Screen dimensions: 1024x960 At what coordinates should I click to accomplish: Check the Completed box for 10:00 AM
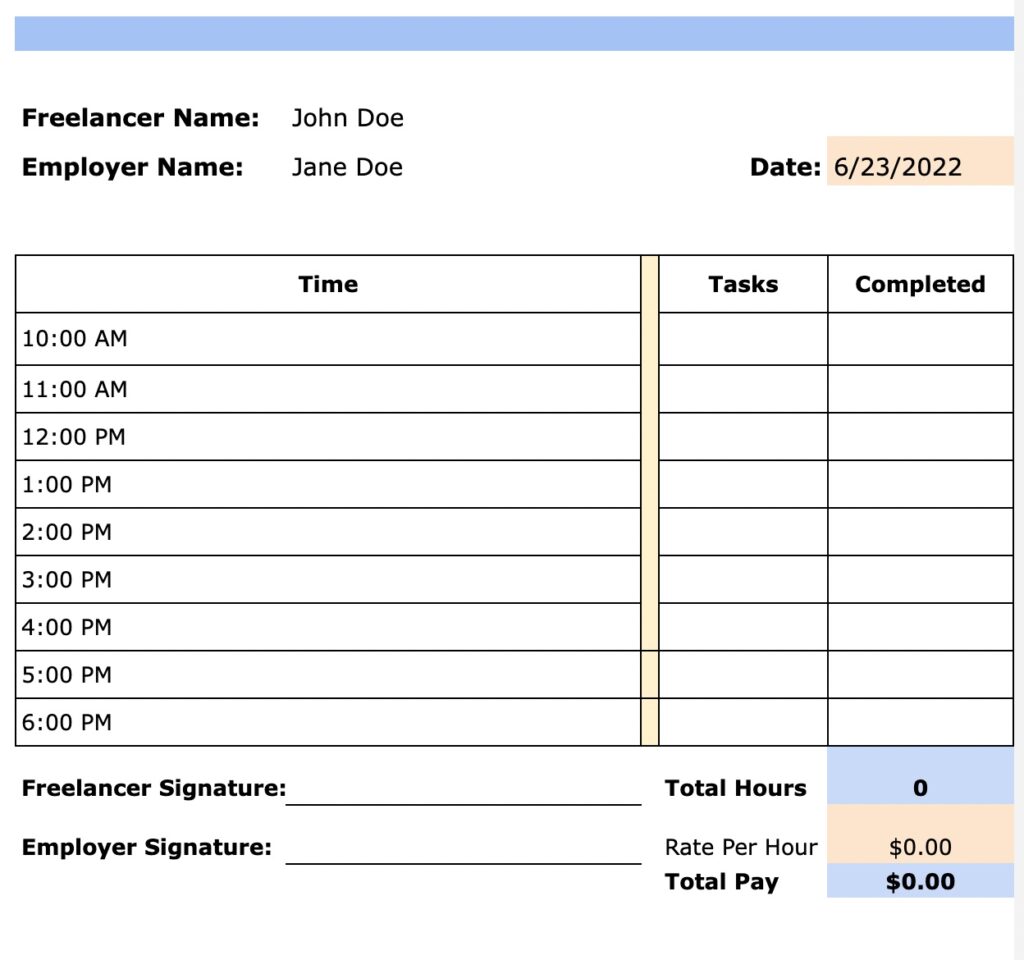(920, 338)
